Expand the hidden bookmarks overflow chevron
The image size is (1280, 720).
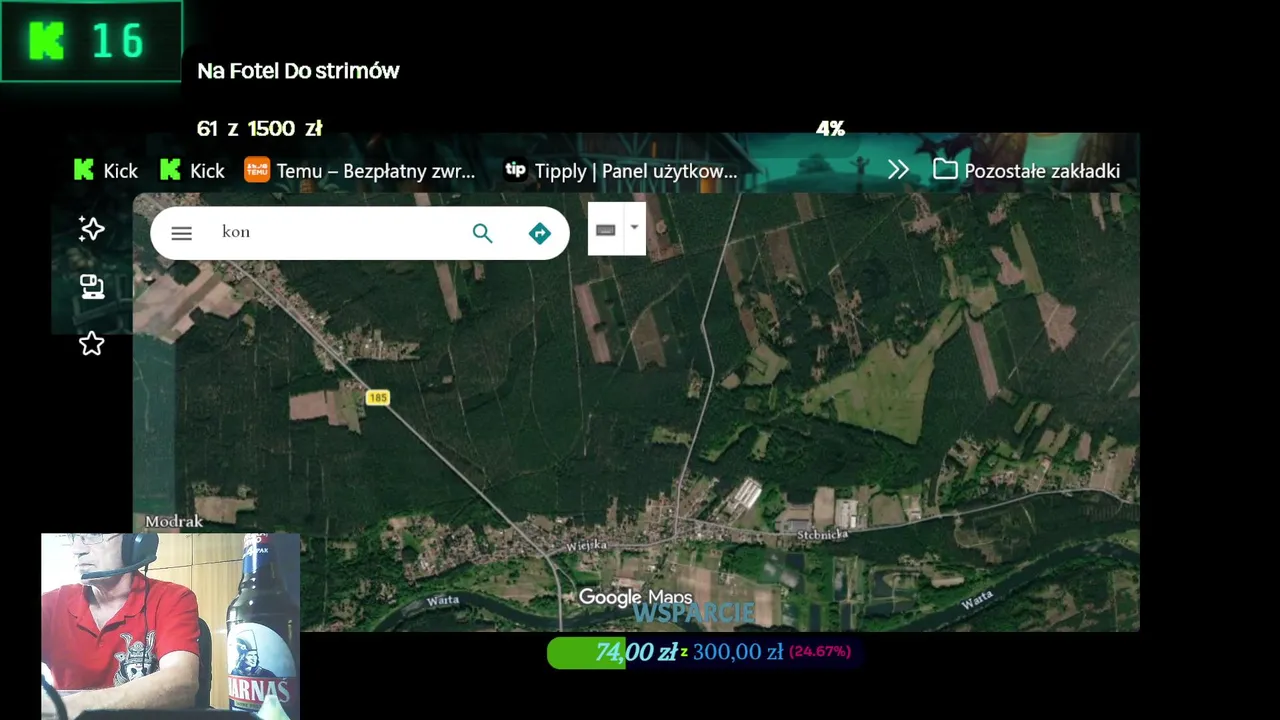898,170
